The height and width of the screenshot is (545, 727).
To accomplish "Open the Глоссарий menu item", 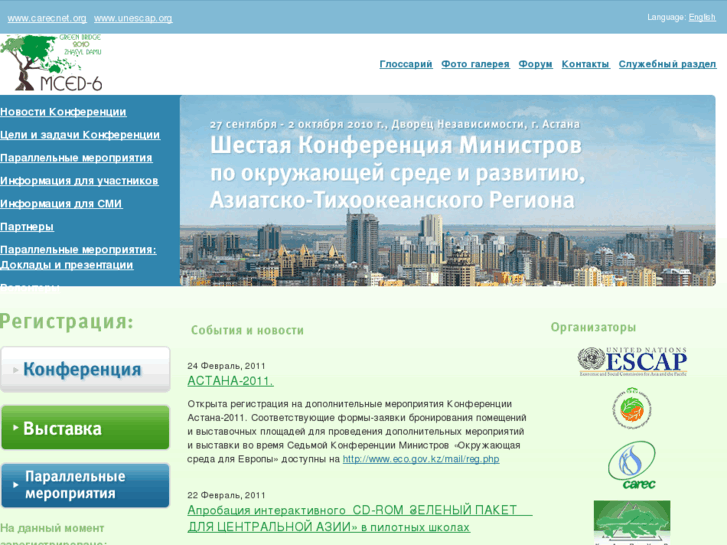I will [x=406, y=64].
